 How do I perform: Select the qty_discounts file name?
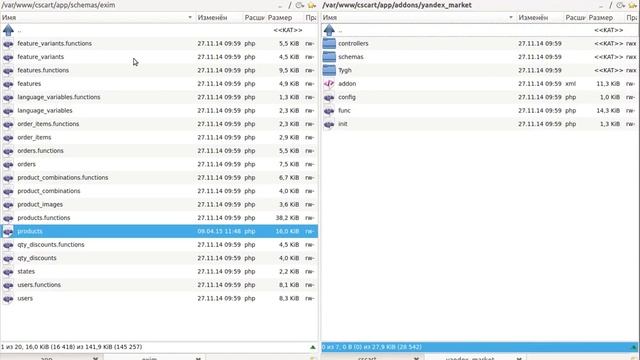point(37,258)
